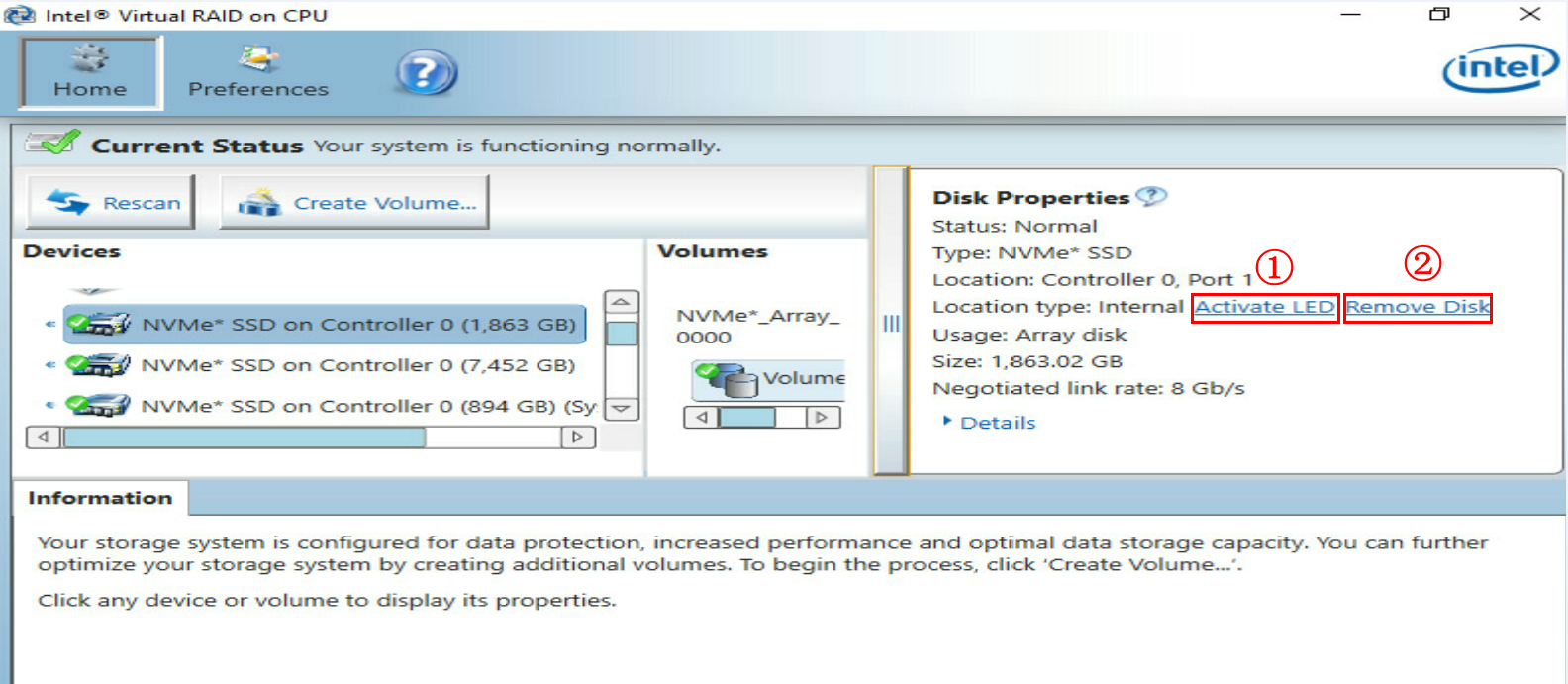This screenshot has width=1568, height=684.
Task: Click the disk icon of the 894 GB SSD
Action: [x=98, y=405]
